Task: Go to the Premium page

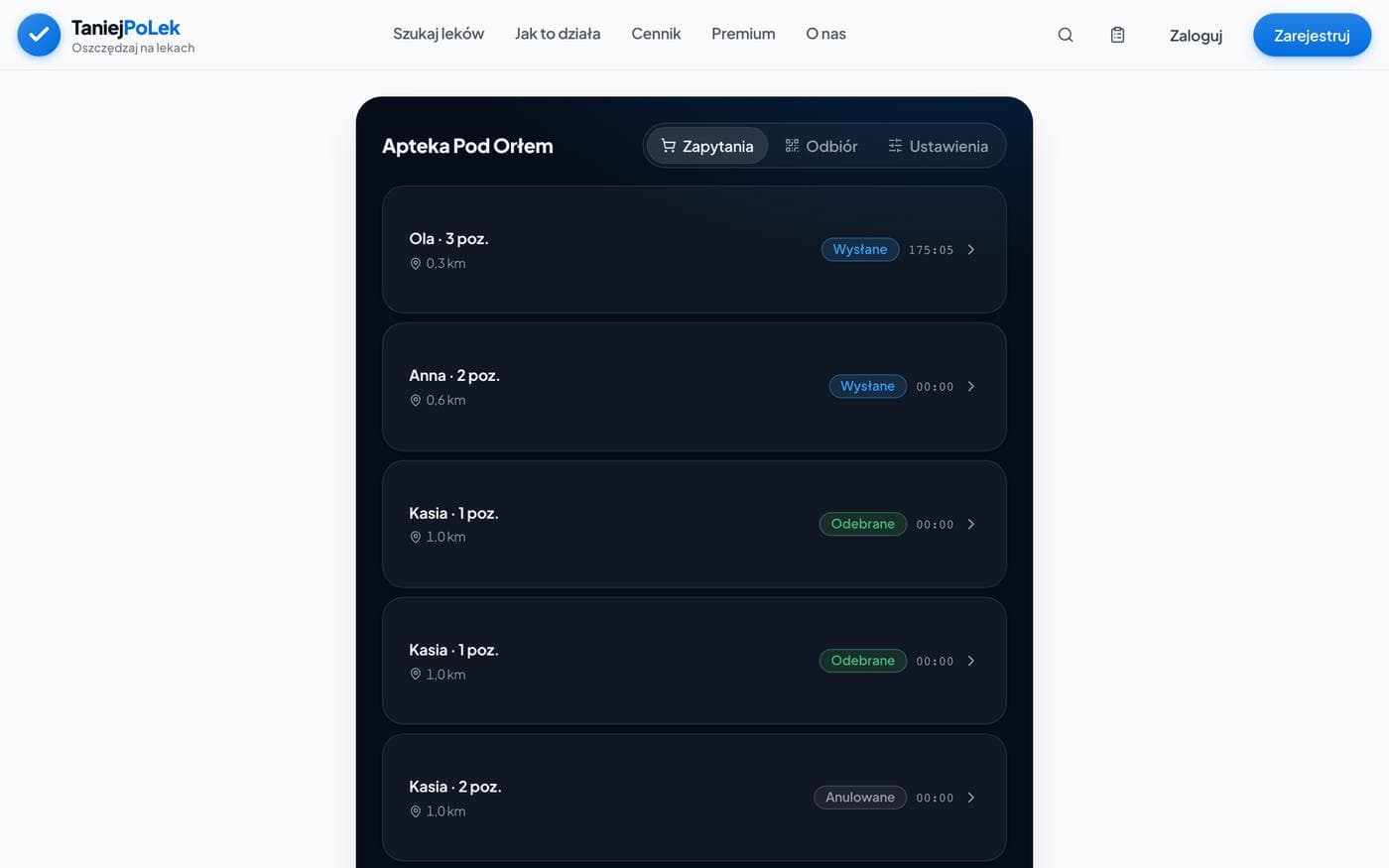Action: coord(743,34)
